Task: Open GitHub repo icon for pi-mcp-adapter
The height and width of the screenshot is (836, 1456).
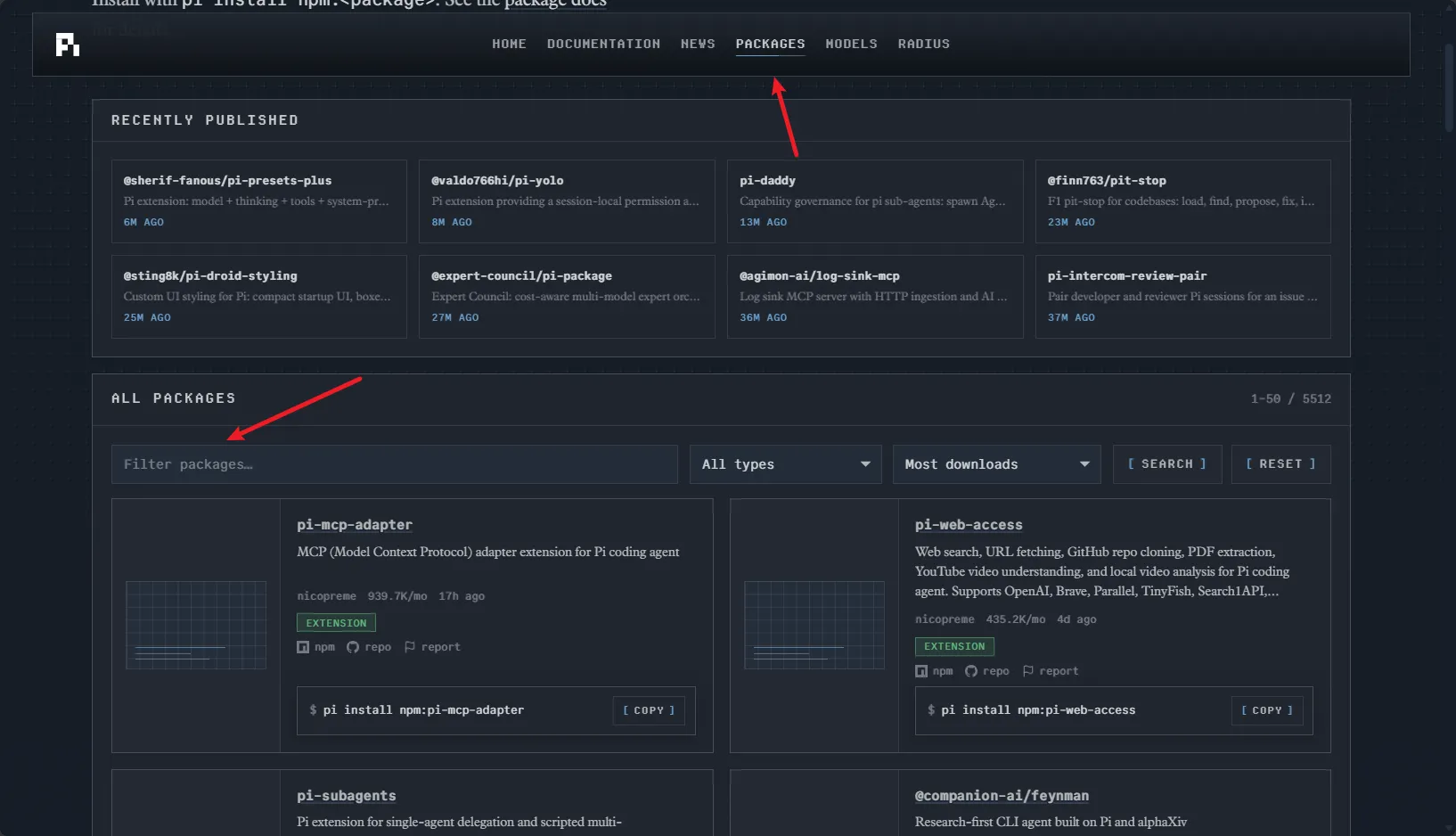Action: click(353, 647)
